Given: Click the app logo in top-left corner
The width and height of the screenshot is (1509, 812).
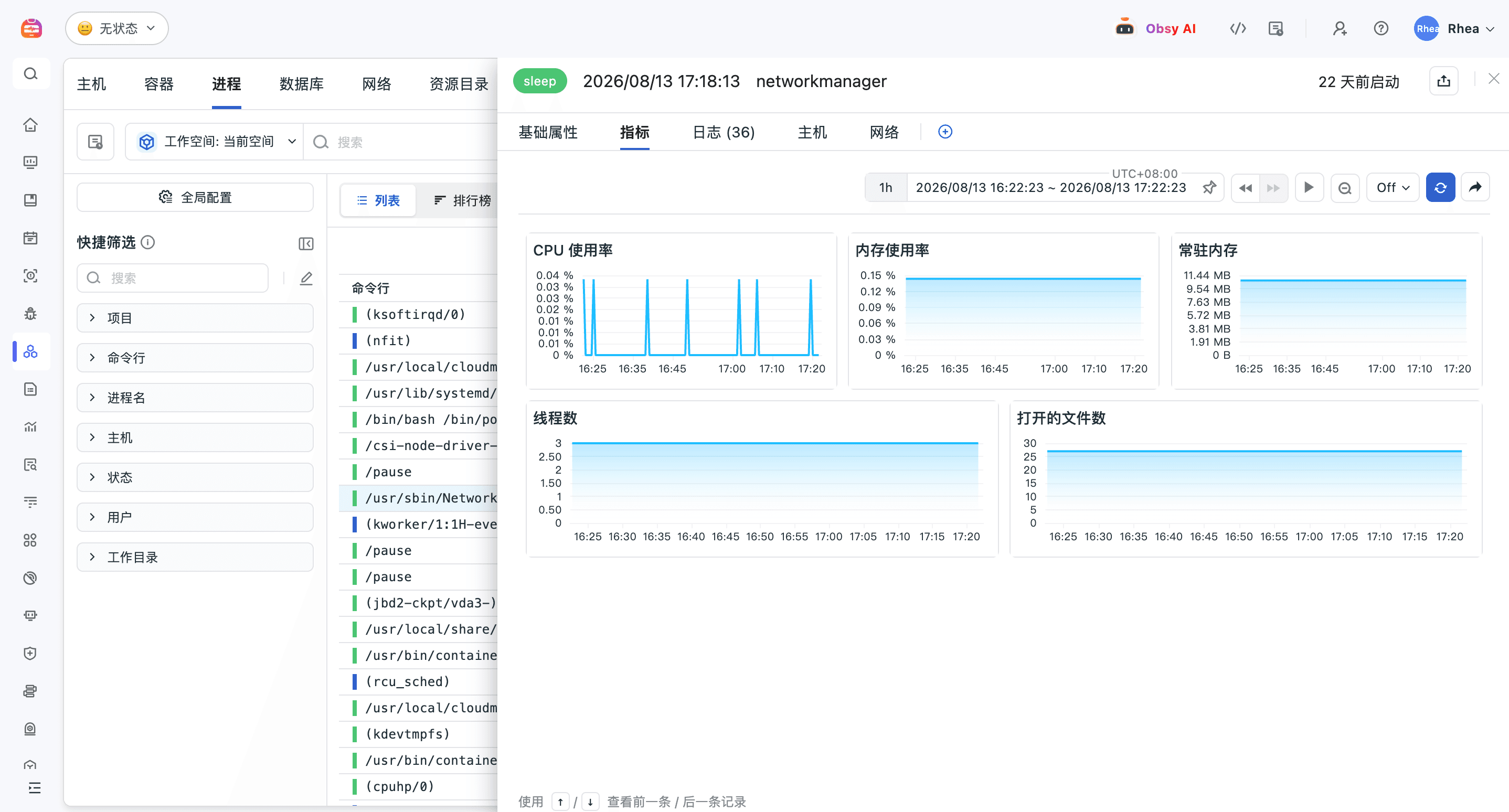Looking at the screenshot, I should pos(31,28).
